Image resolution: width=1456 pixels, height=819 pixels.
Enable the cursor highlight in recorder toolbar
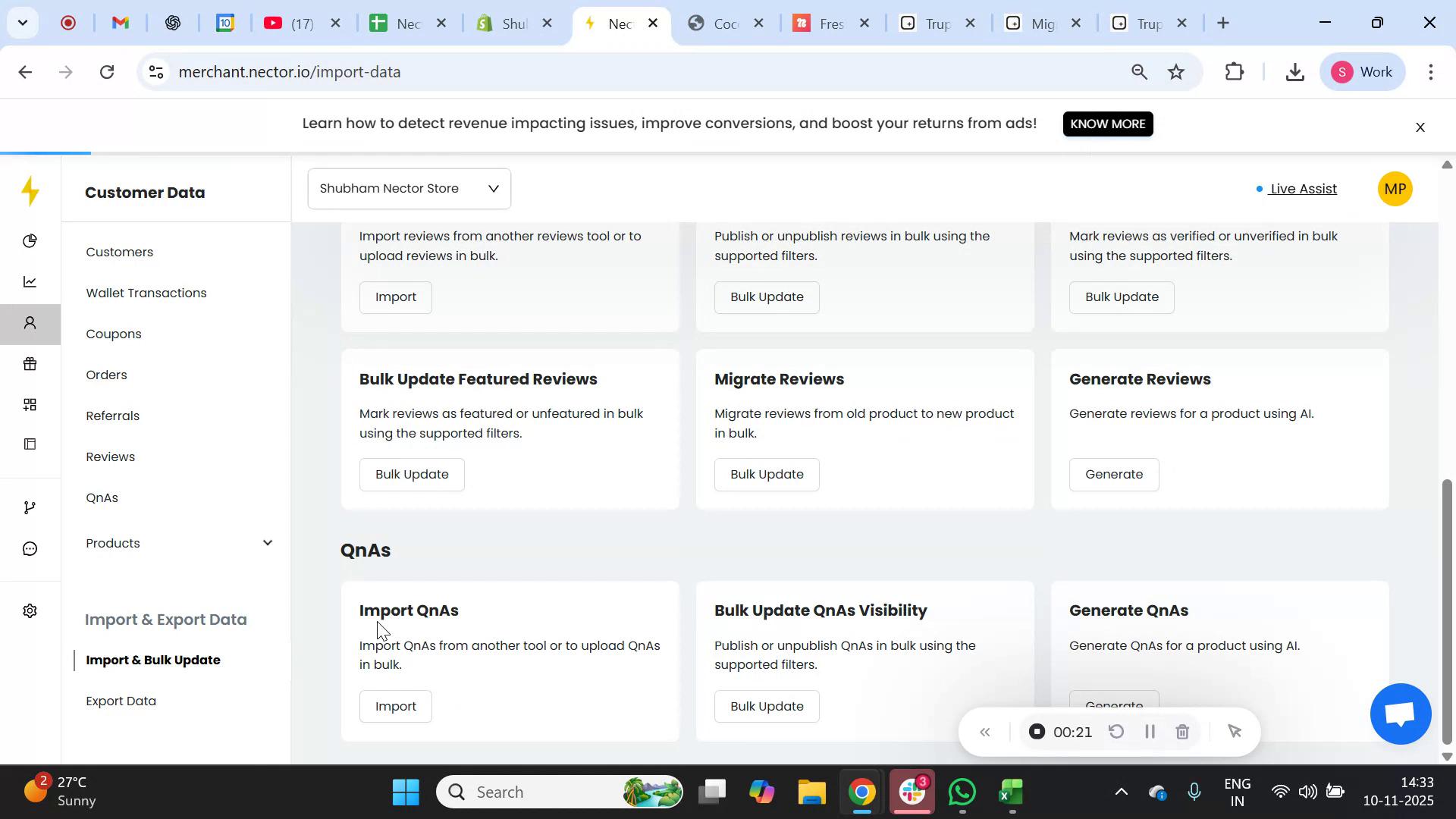[x=1235, y=732]
